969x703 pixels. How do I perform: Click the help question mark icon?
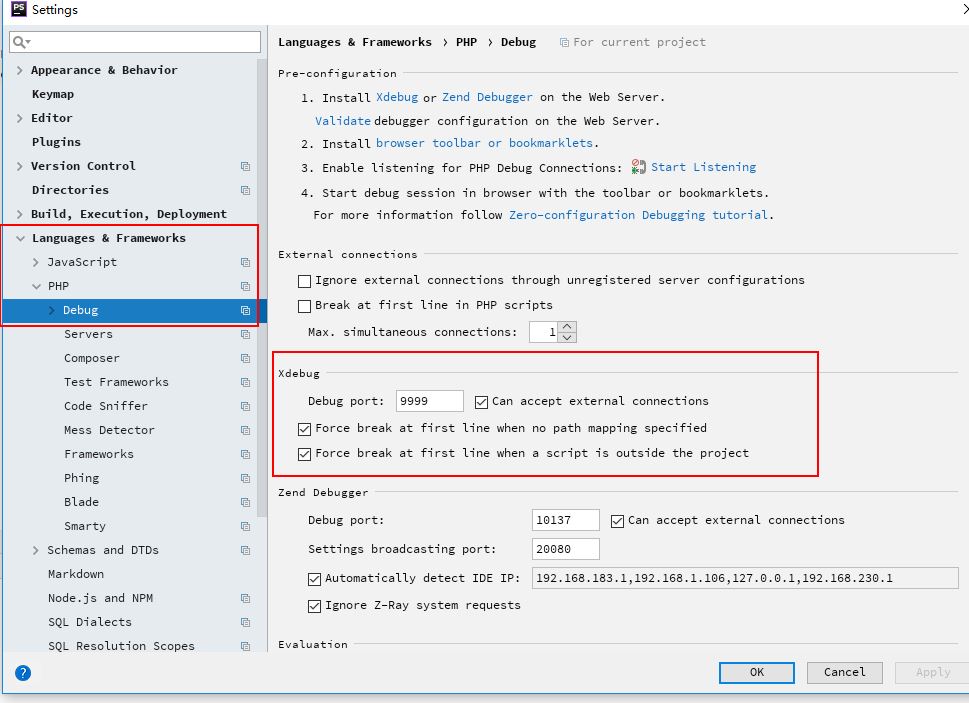(x=22, y=673)
